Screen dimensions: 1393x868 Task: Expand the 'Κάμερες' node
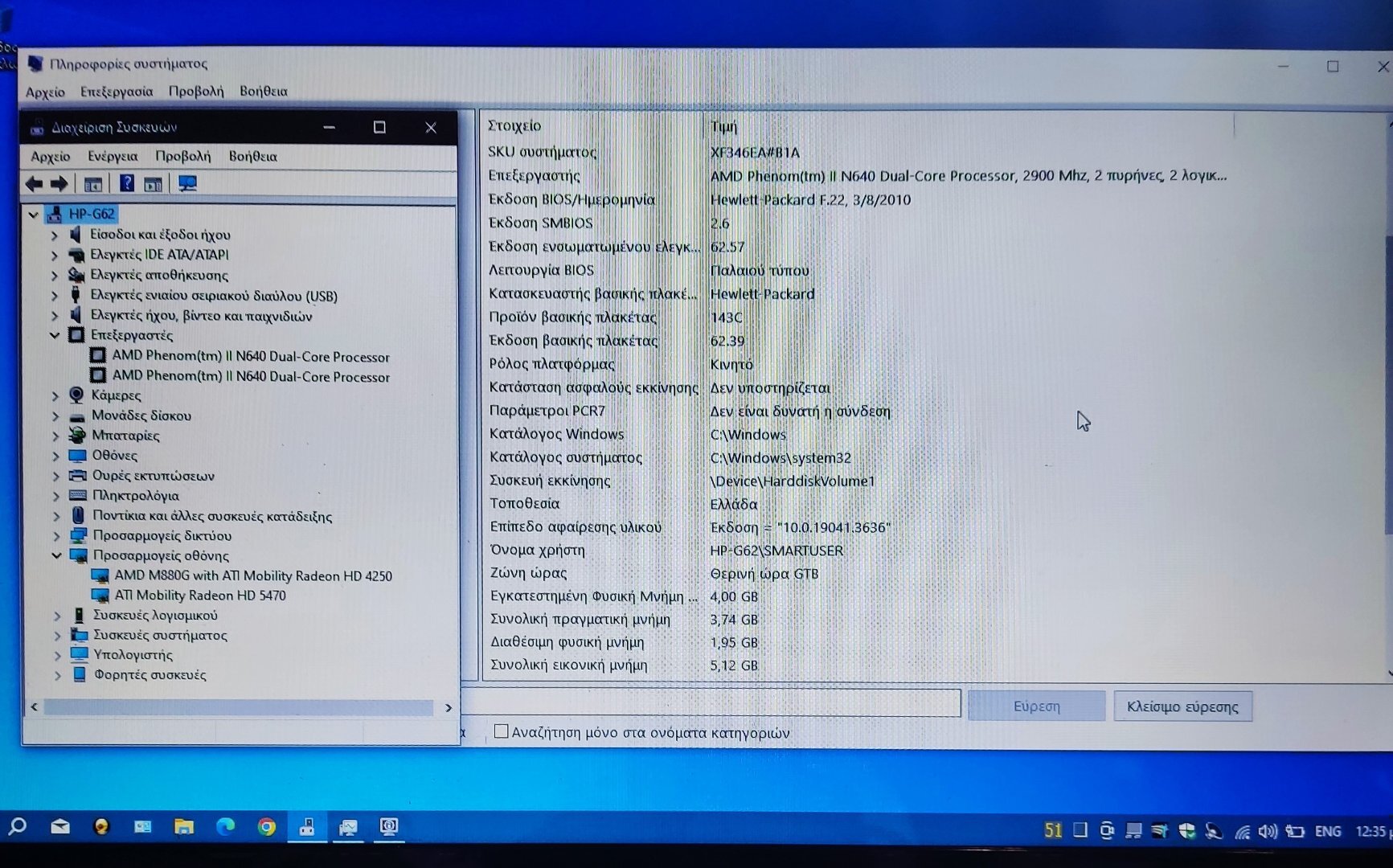click(x=55, y=395)
